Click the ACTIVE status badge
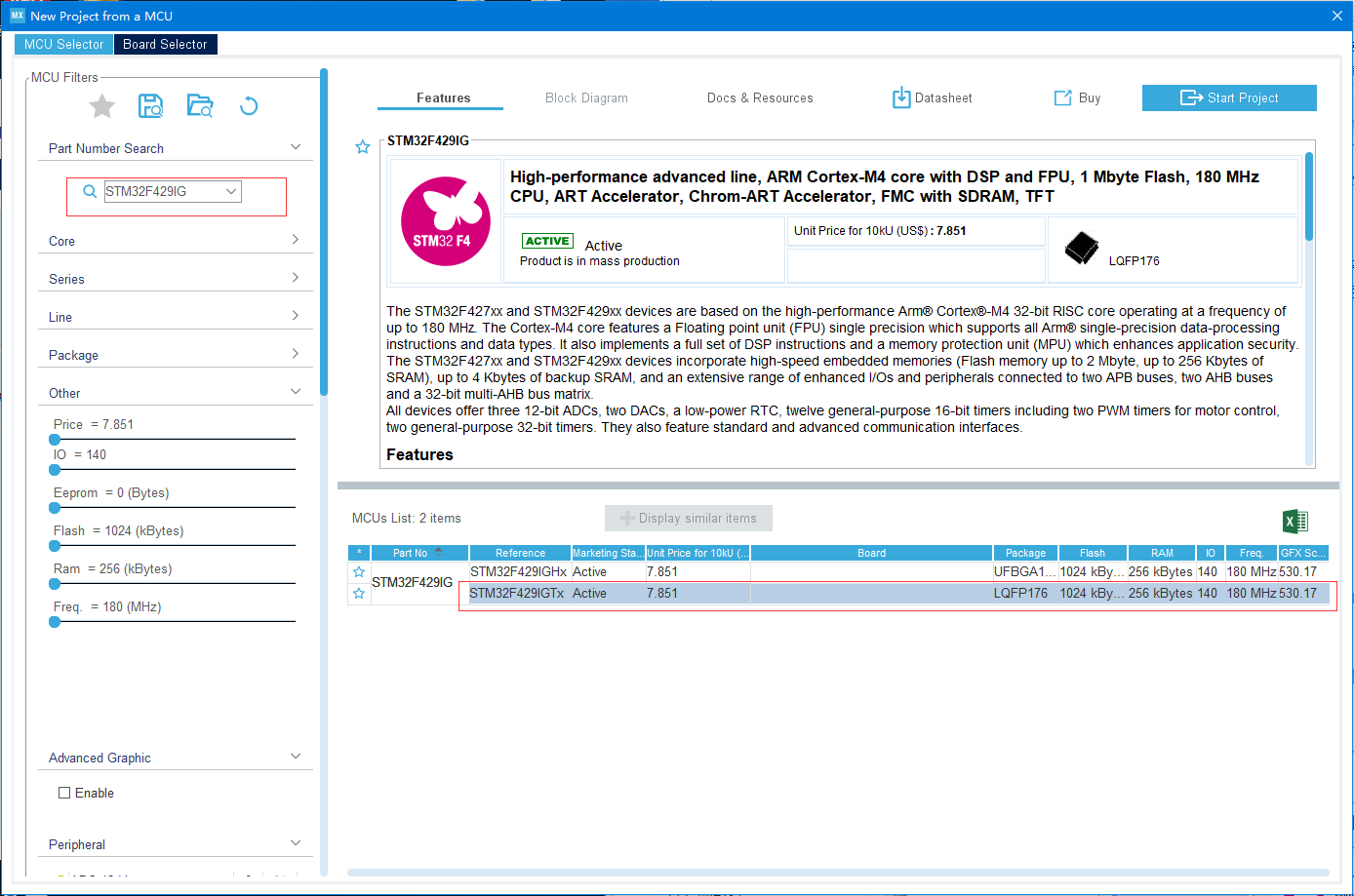The height and width of the screenshot is (896, 1354). pyautogui.click(x=547, y=241)
